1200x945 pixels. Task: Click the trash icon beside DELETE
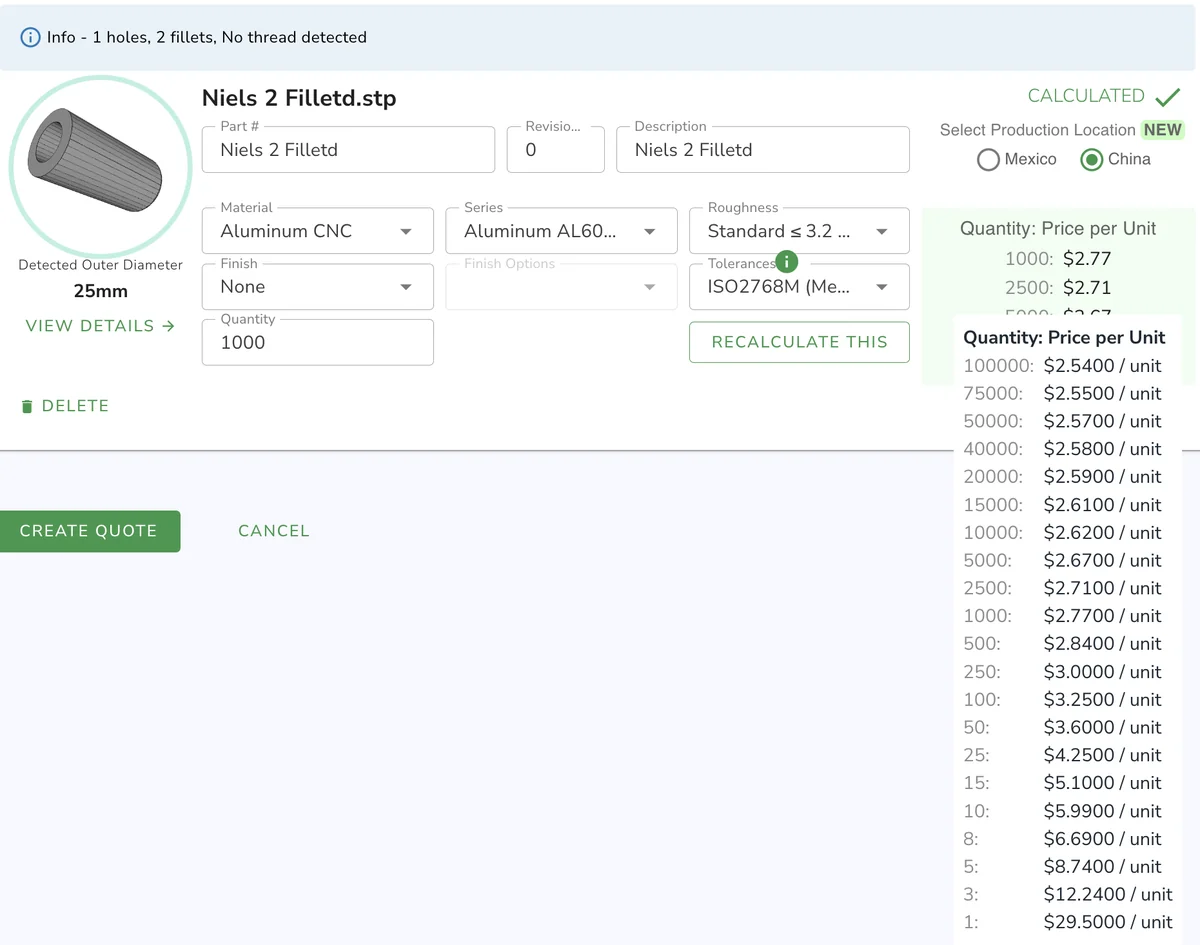[27, 406]
